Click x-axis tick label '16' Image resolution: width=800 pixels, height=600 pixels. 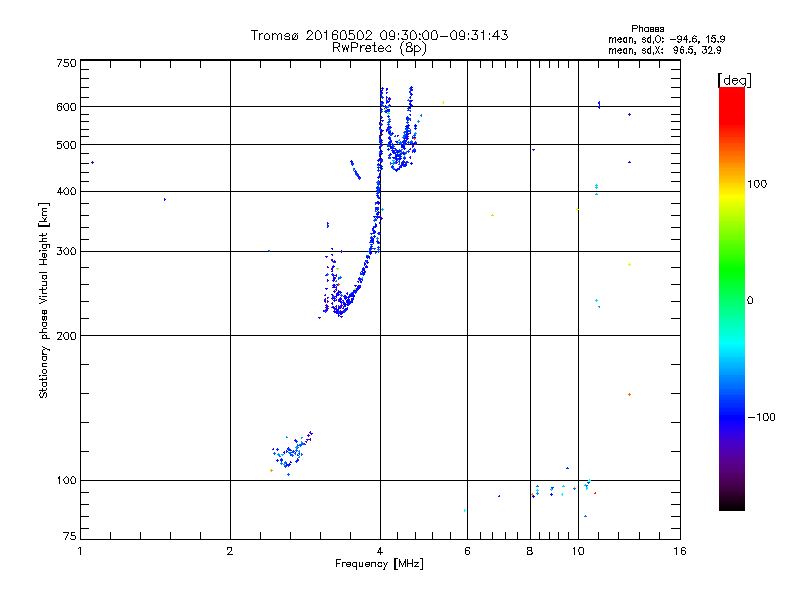pos(680,551)
